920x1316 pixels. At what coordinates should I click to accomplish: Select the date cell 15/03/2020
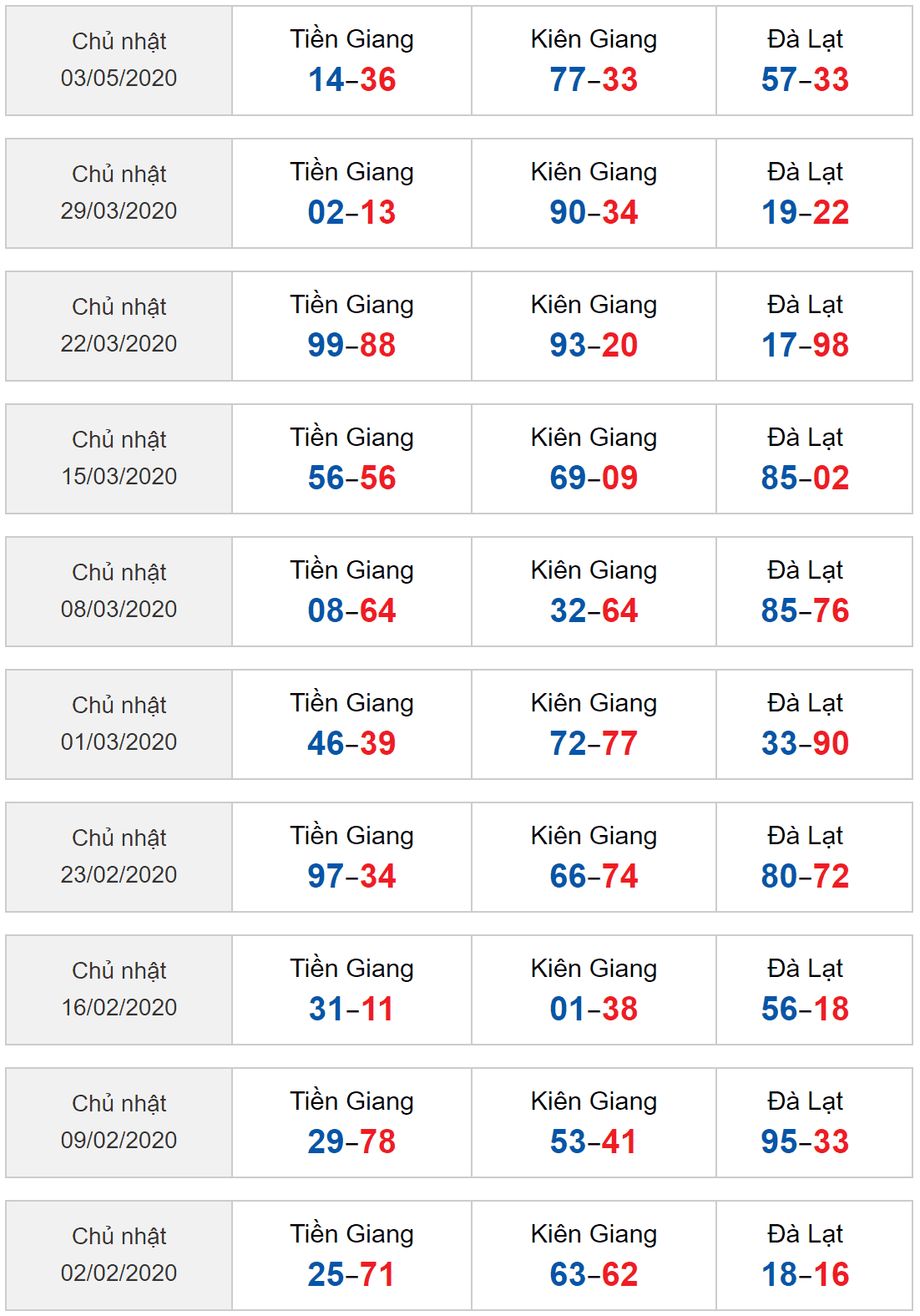coord(119,459)
